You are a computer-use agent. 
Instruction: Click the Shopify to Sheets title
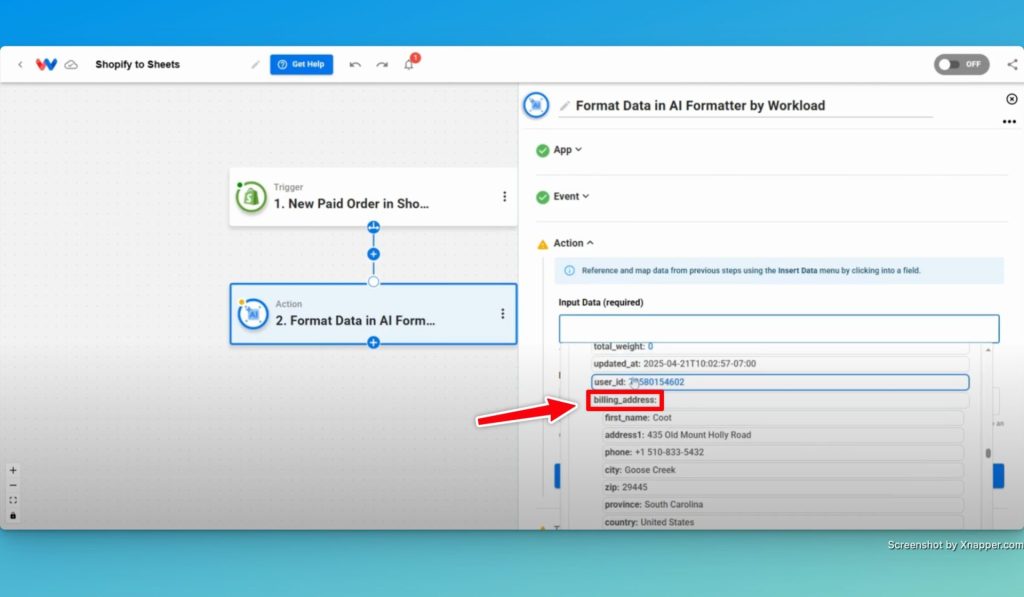(x=137, y=65)
